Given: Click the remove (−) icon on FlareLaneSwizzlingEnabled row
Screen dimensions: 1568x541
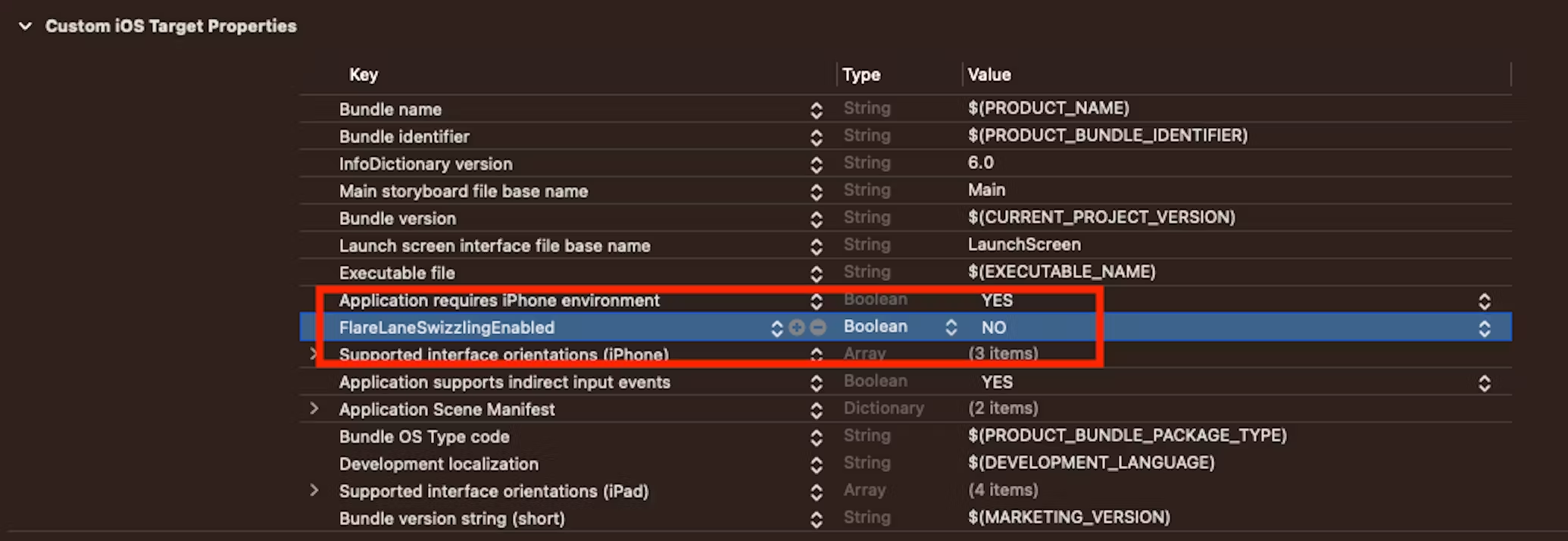Looking at the screenshot, I should click(818, 327).
